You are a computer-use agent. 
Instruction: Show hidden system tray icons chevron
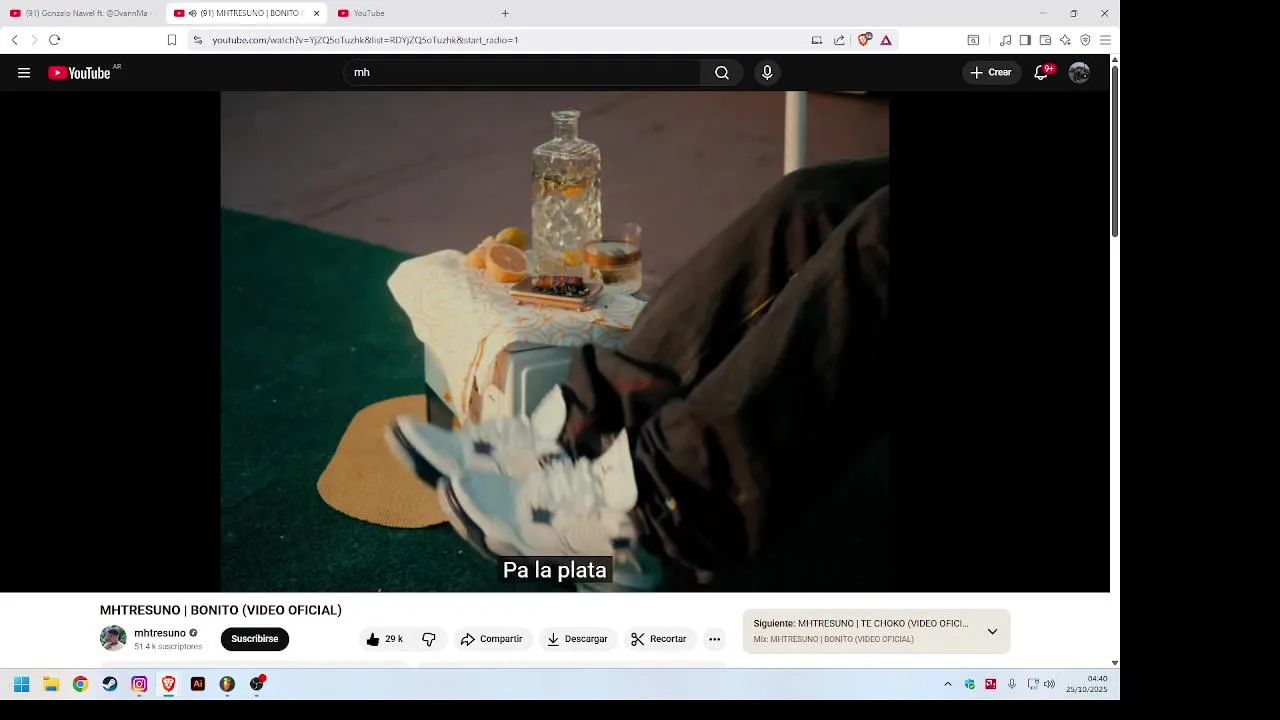click(x=948, y=684)
